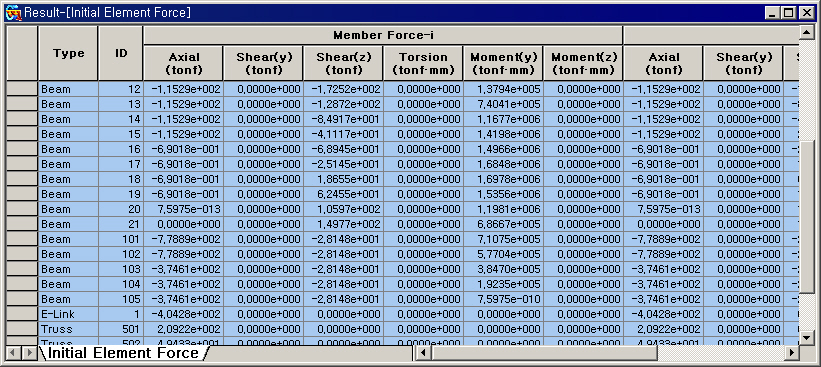Click the Member Force-i group header

[383, 36]
